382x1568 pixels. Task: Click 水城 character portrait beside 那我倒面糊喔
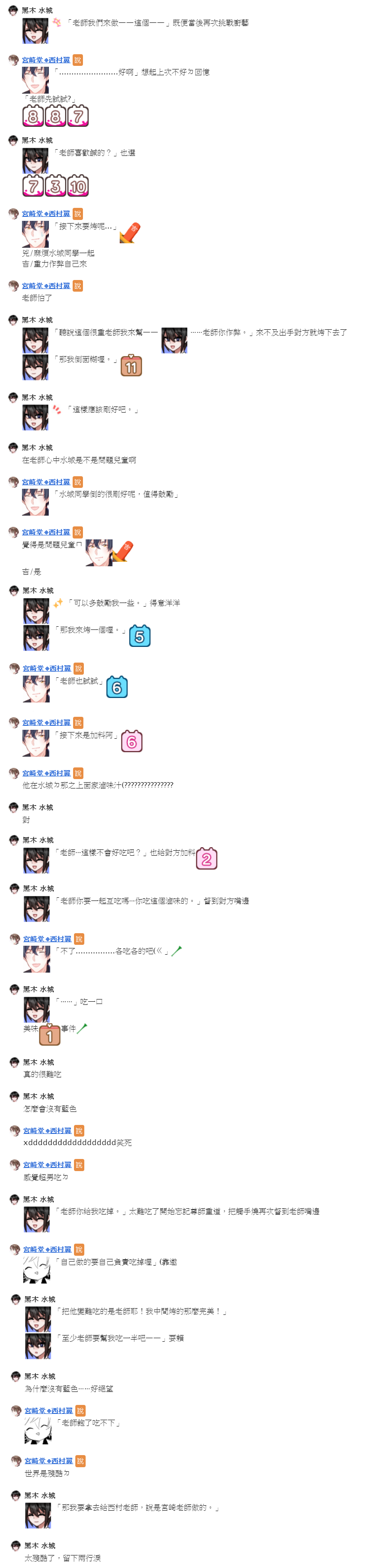pyautogui.click(x=35, y=367)
